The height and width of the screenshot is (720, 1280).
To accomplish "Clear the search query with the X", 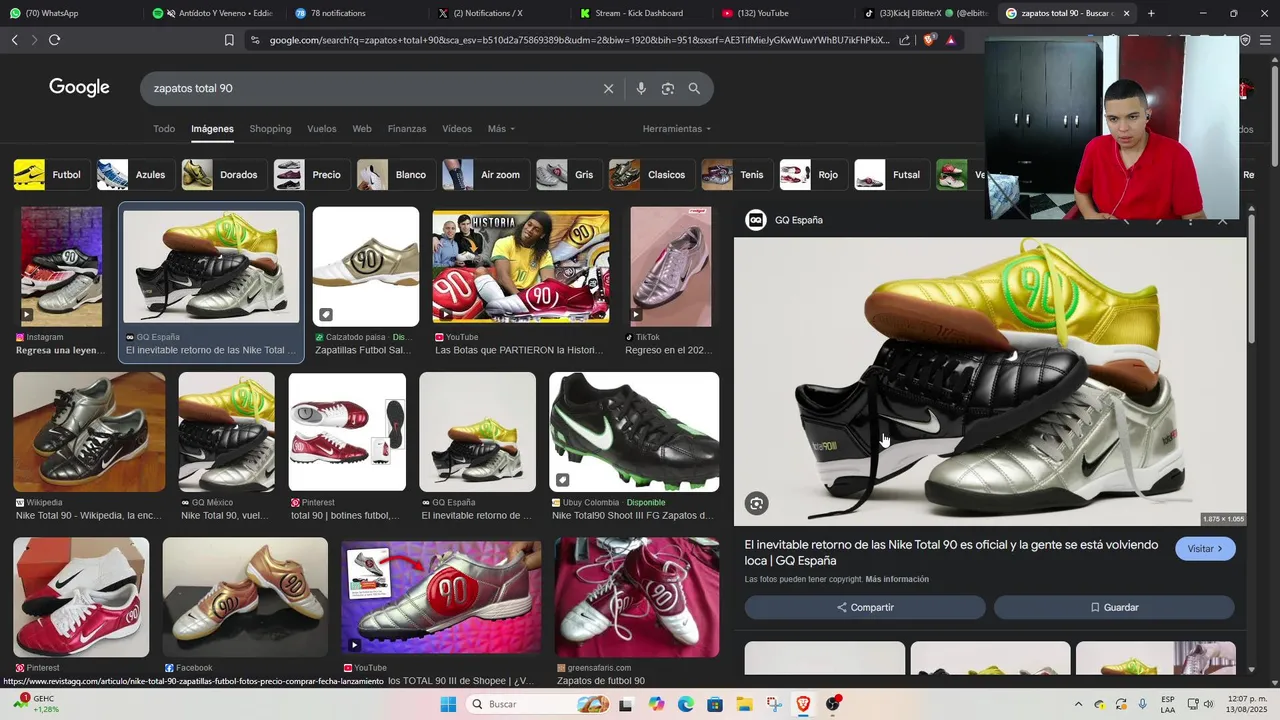I will [608, 88].
